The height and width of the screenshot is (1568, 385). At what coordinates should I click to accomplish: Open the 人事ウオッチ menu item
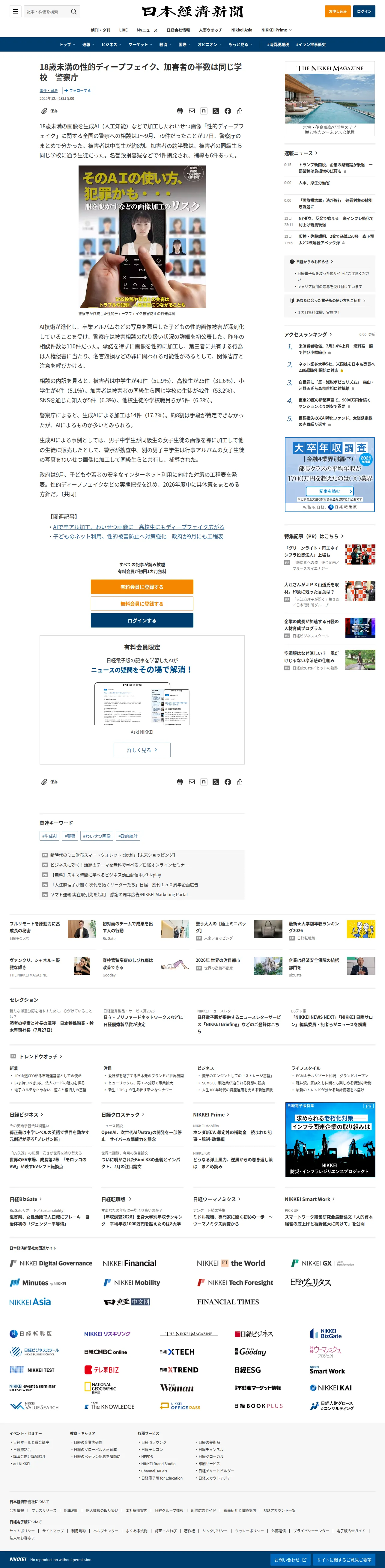tap(211, 30)
